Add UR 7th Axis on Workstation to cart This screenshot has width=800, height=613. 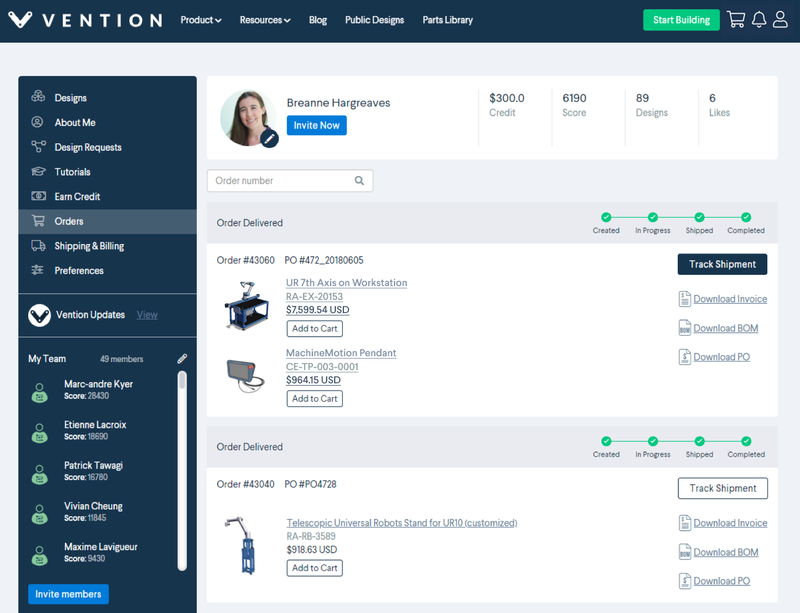314,328
